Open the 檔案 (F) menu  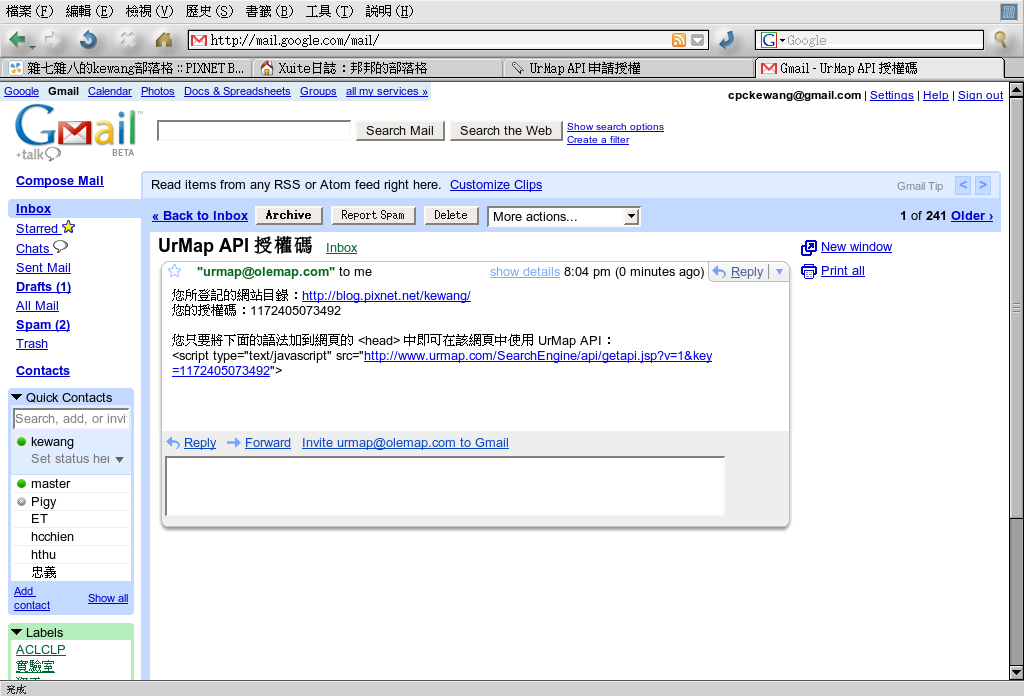[29, 11]
